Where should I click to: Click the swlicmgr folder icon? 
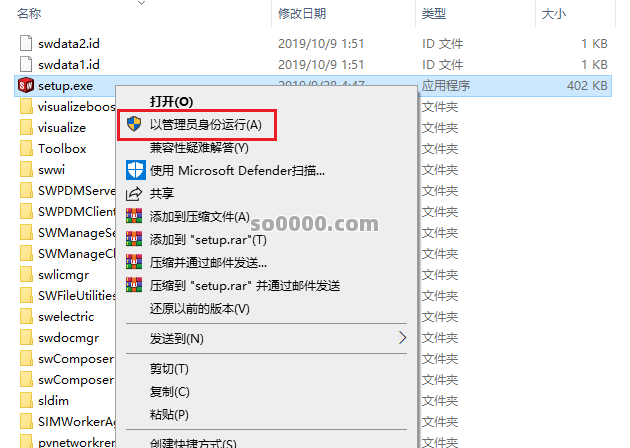tap(27, 274)
